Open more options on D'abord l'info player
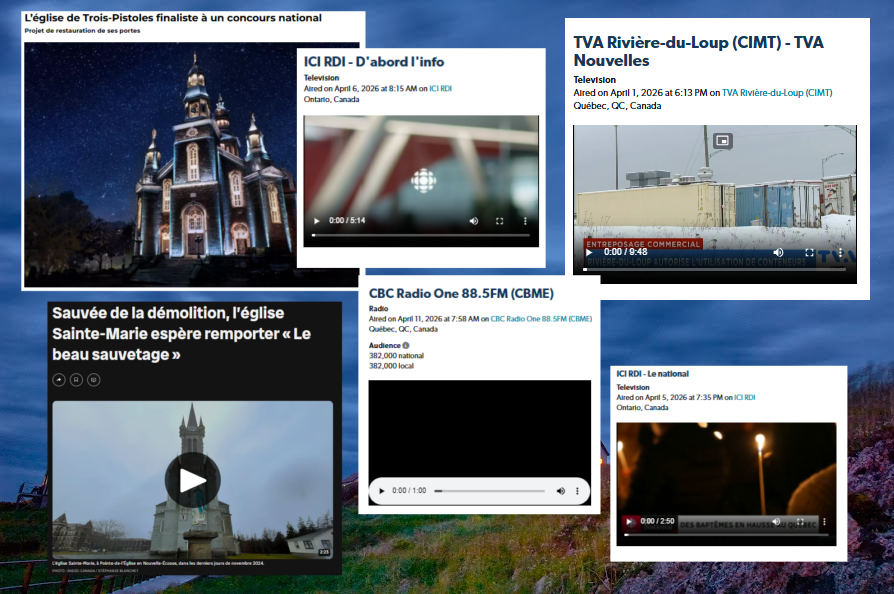Viewport: 894px width, 594px height. tap(525, 221)
